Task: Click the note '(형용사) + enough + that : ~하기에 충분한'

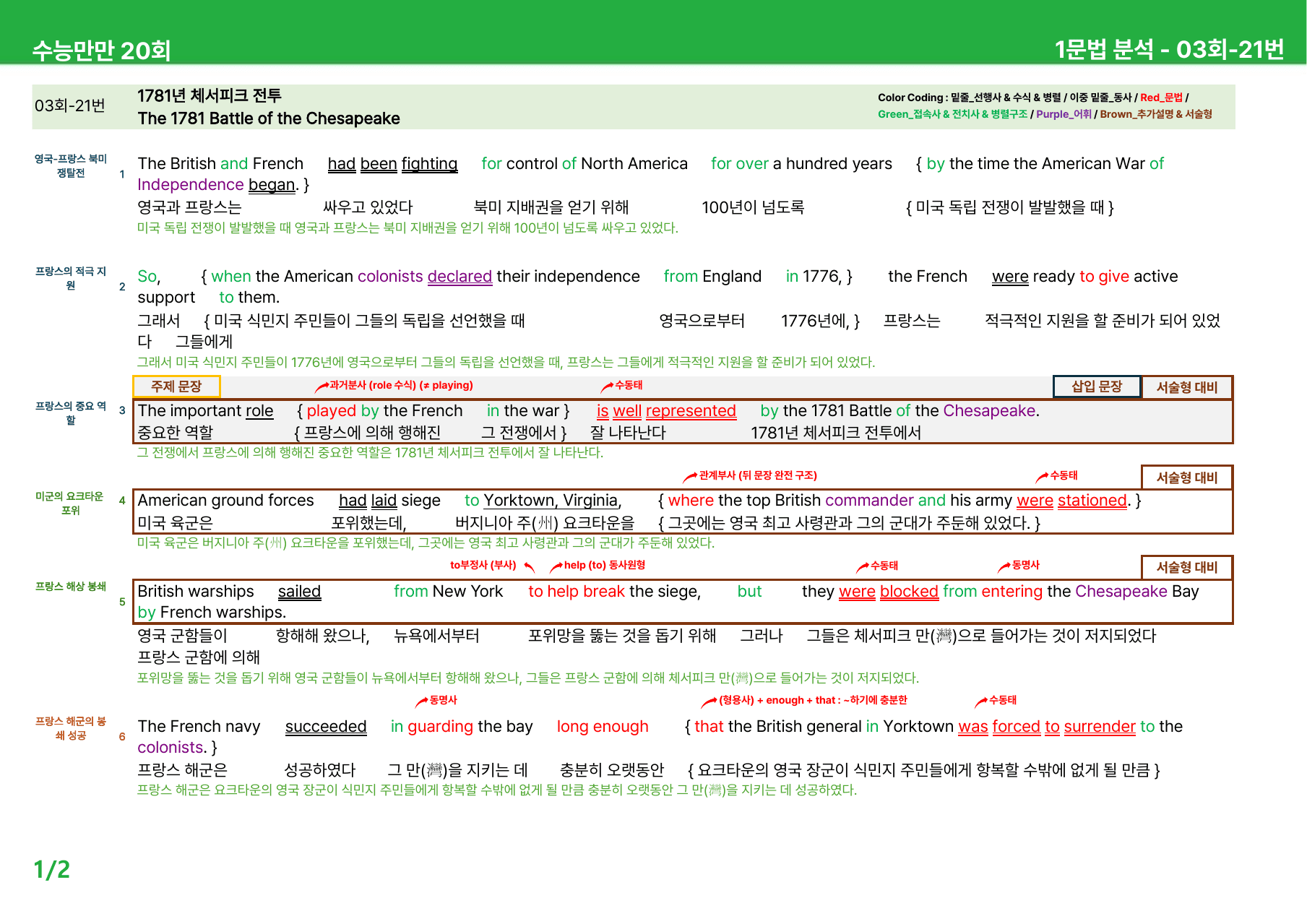Action: [x=813, y=700]
